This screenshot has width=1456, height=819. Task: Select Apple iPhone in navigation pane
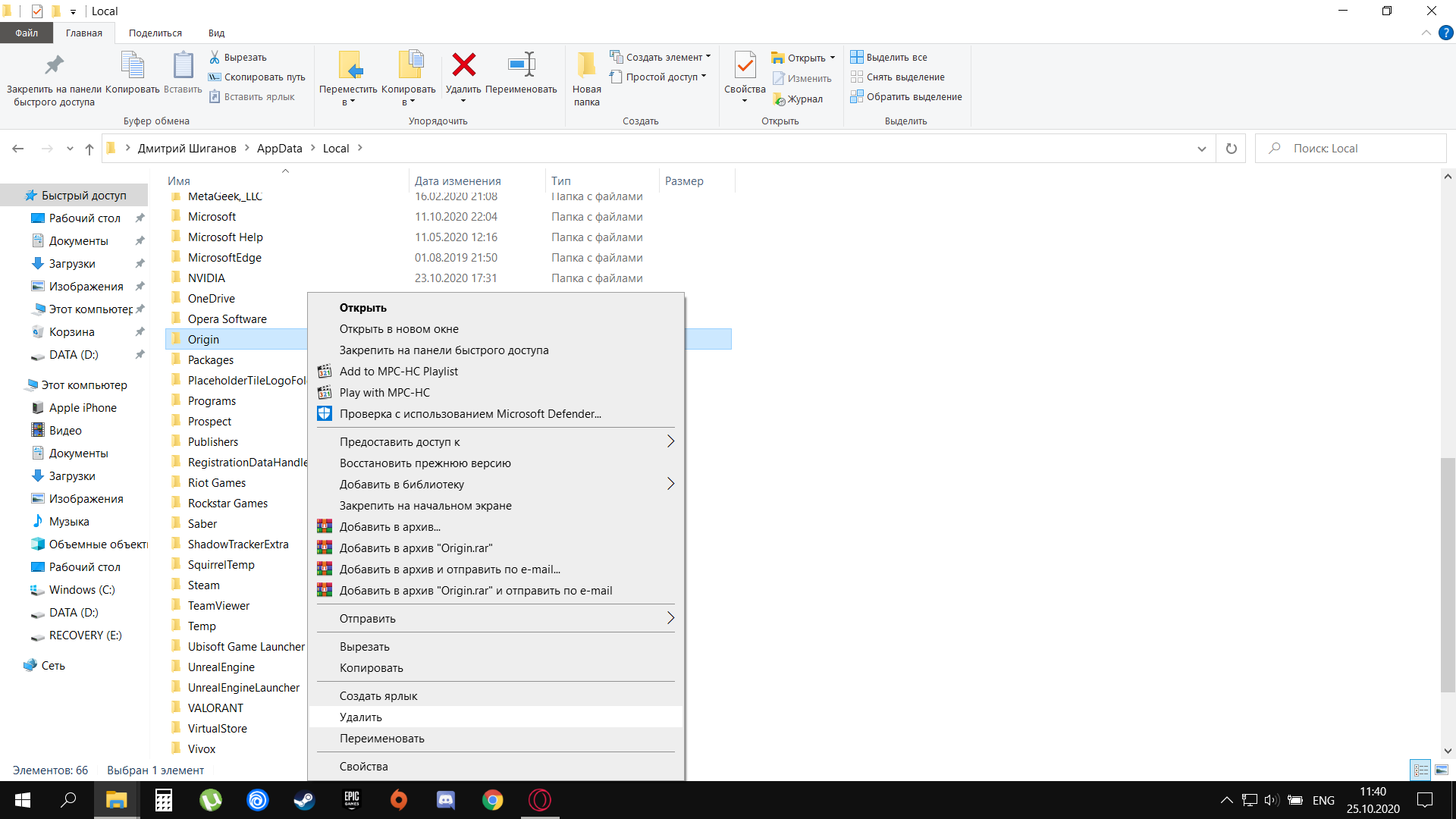tap(83, 407)
